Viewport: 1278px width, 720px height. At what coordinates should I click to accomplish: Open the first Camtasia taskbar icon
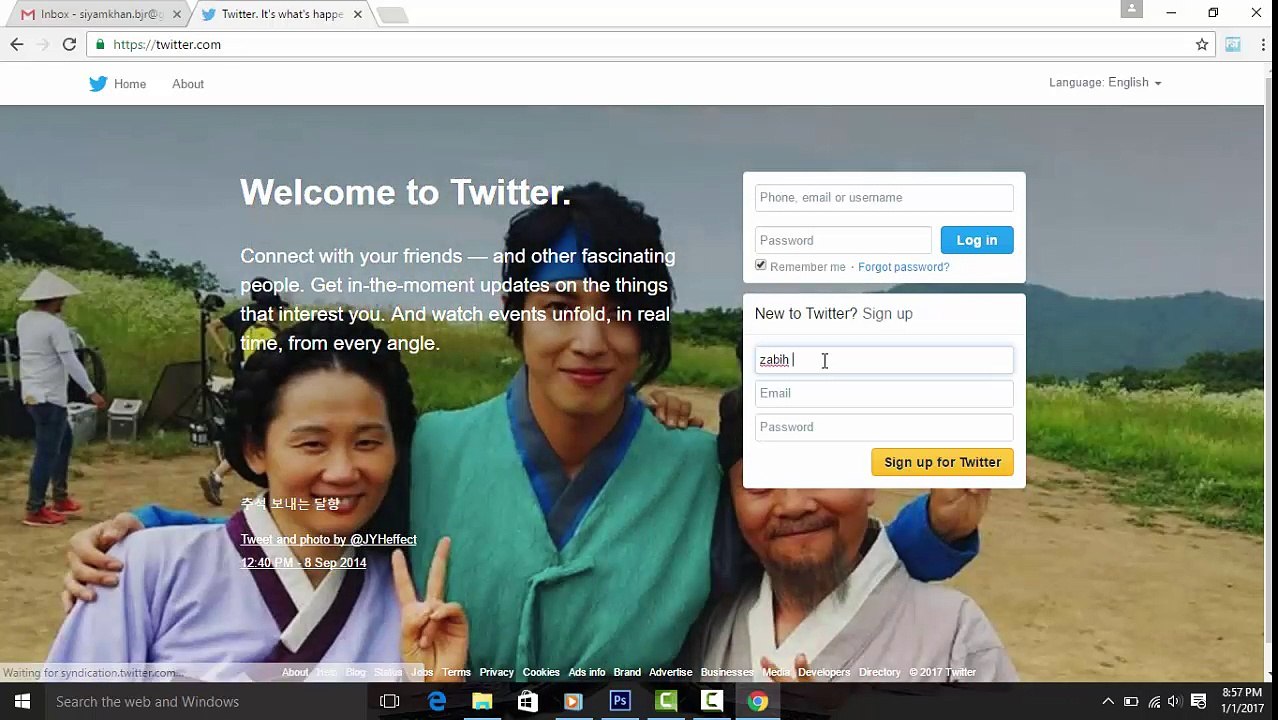pyautogui.click(x=666, y=701)
